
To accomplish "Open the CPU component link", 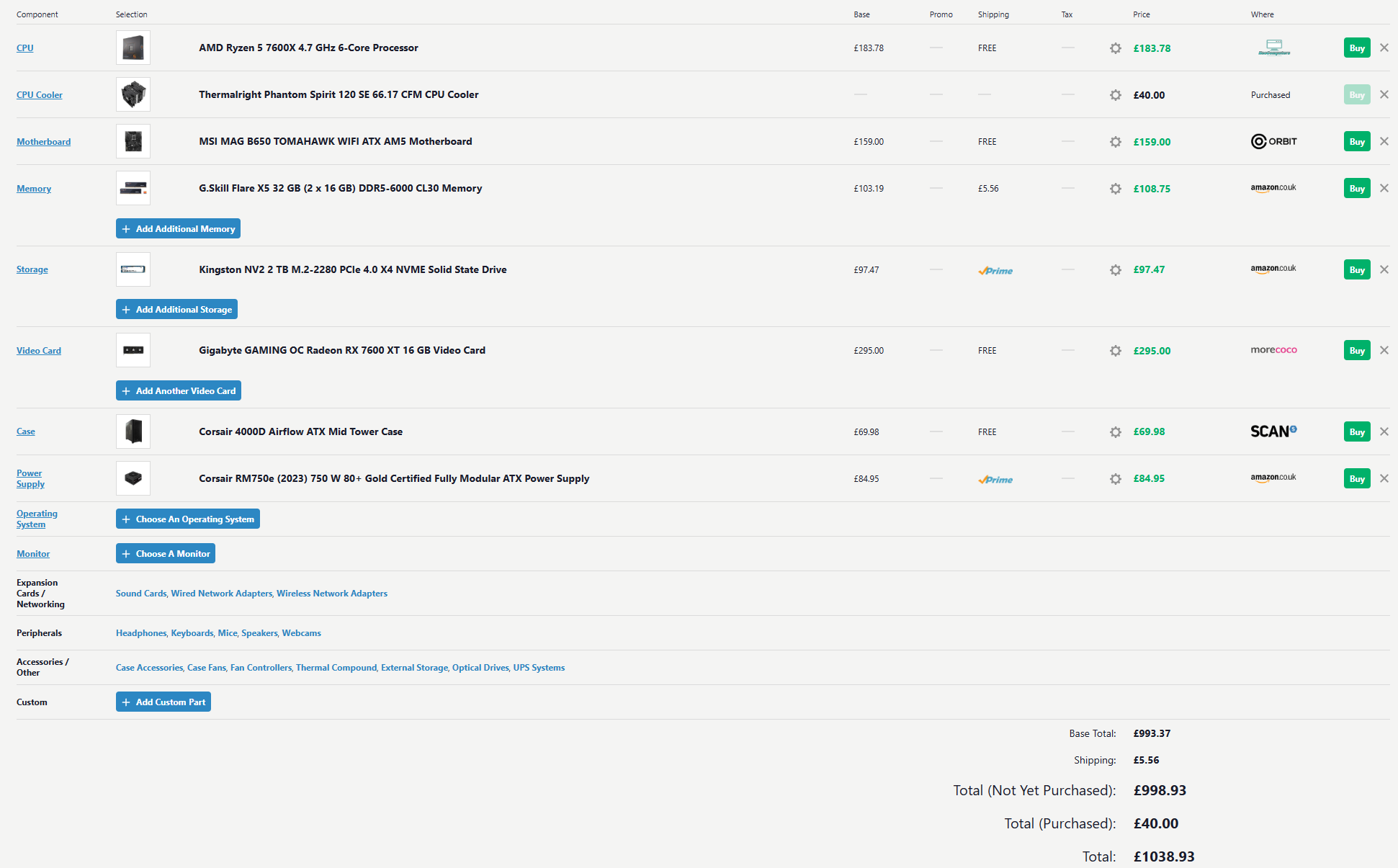I will click(x=25, y=48).
